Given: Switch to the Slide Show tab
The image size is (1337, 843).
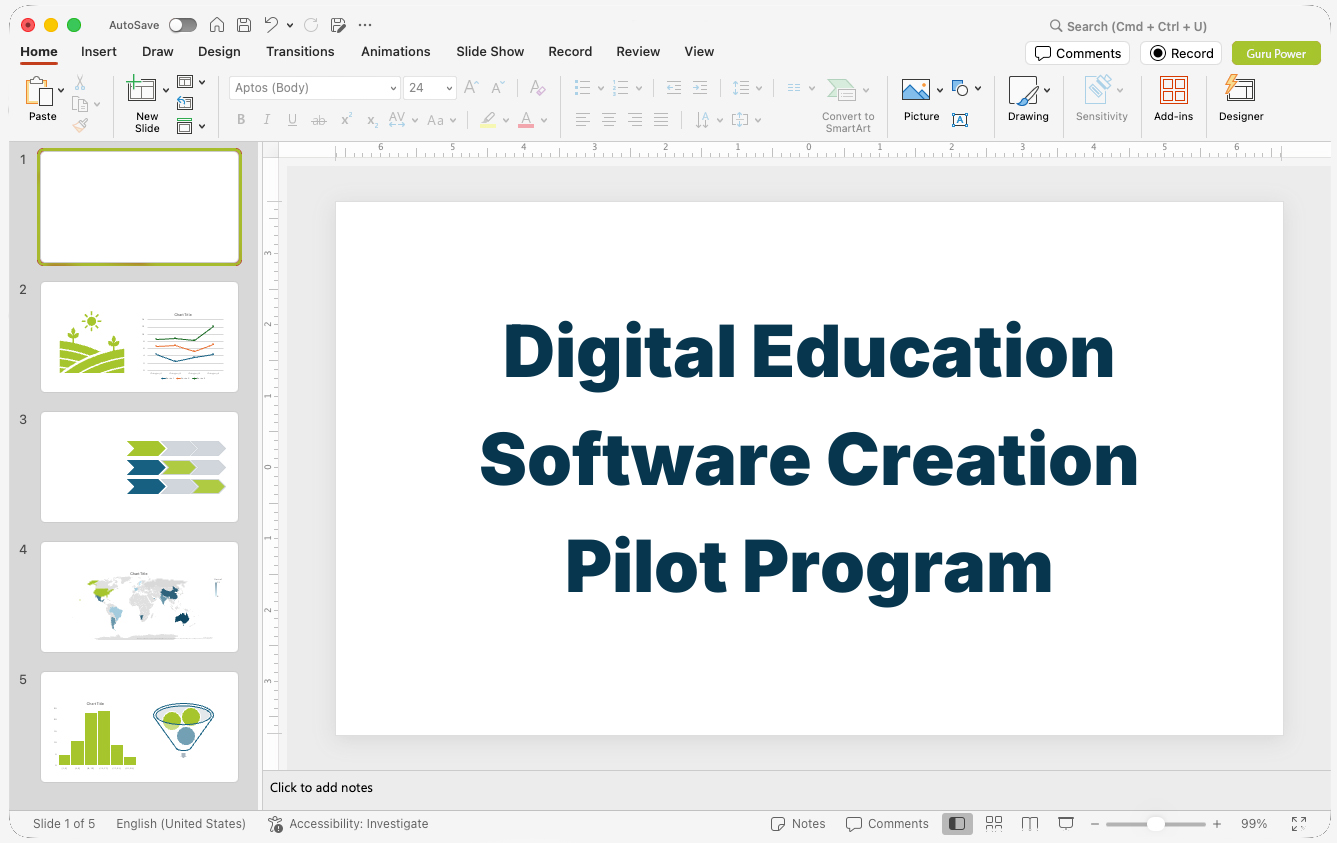Looking at the screenshot, I should click(x=490, y=51).
